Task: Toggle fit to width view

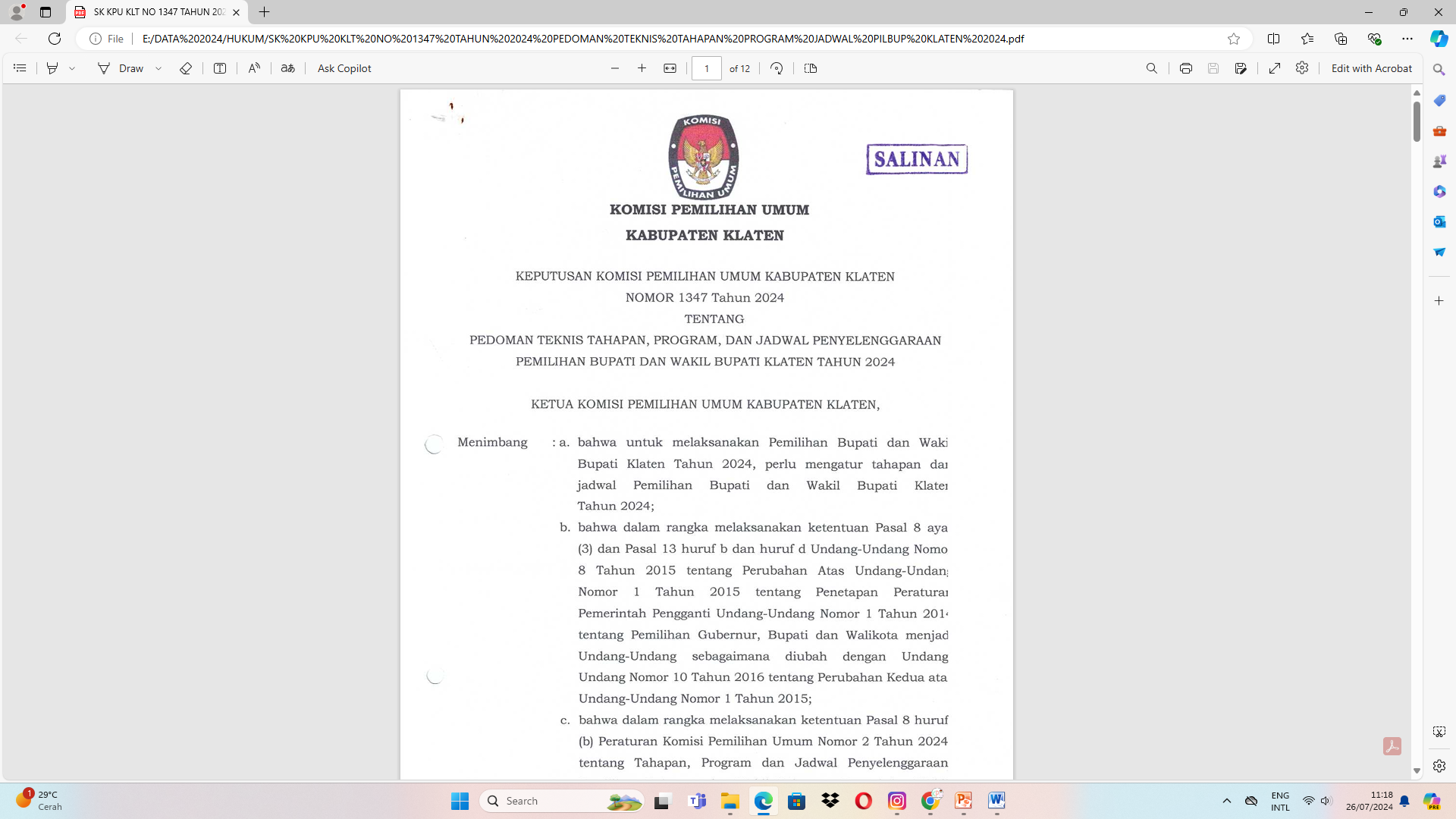Action: click(670, 68)
